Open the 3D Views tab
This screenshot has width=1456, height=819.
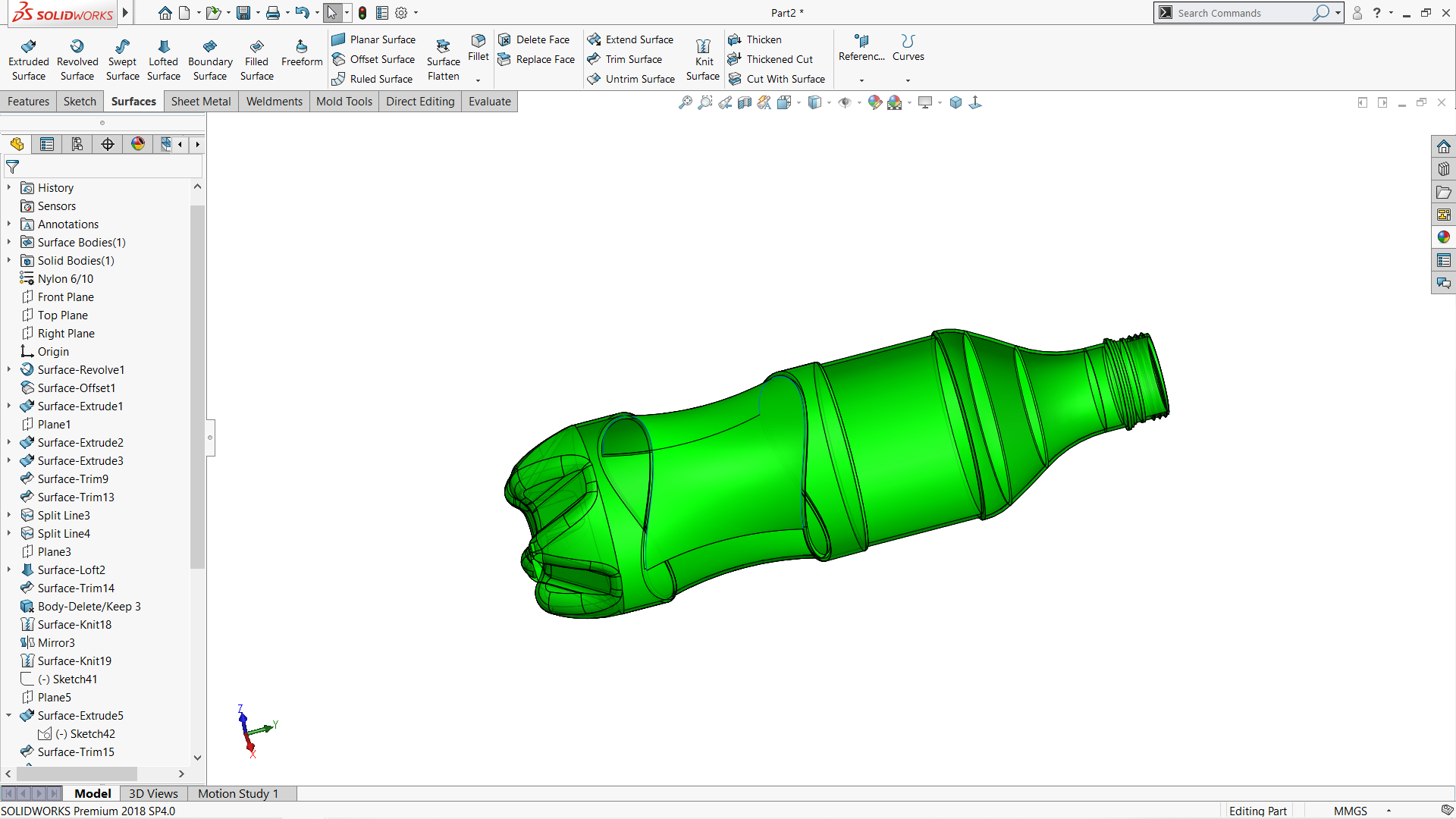pyautogui.click(x=153, y=793)
